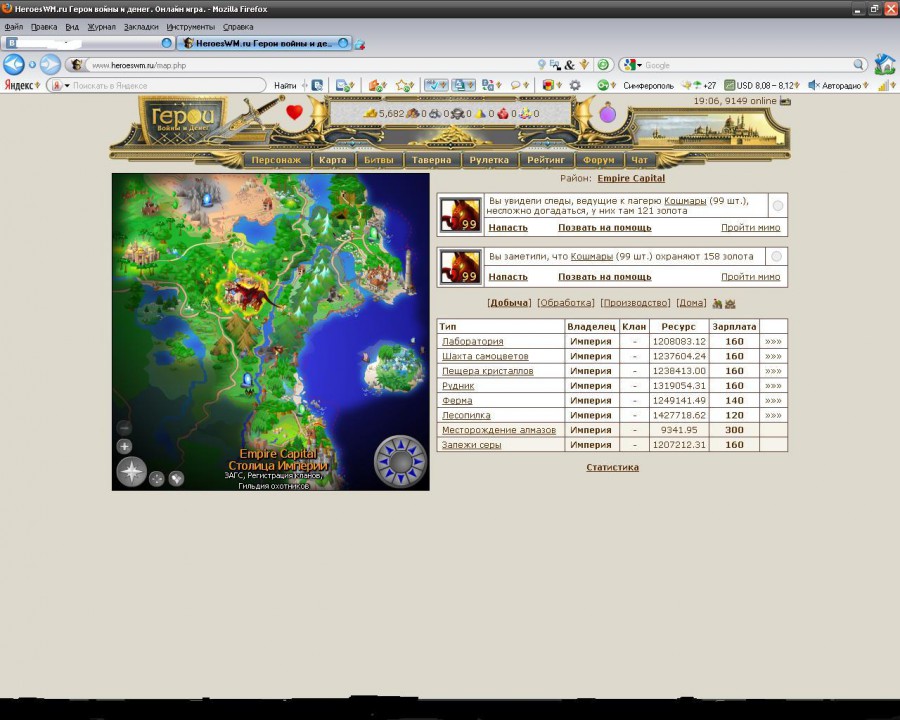Image resolution: width=900 pixels, height=720 pixels.
Task: Open the Обработка facilities section
Action: coord(566,303)
